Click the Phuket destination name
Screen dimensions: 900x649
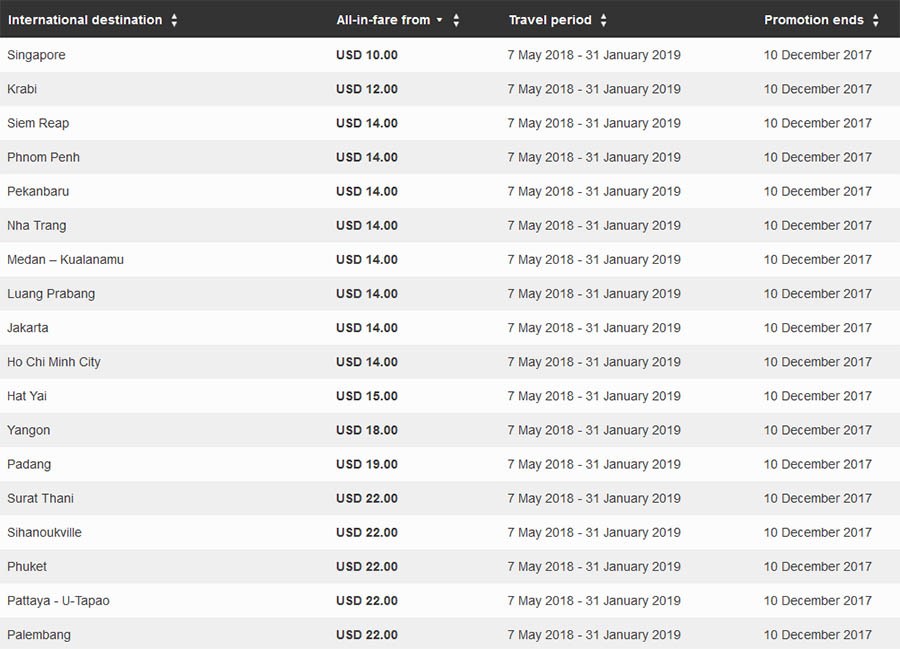(27, 566)
